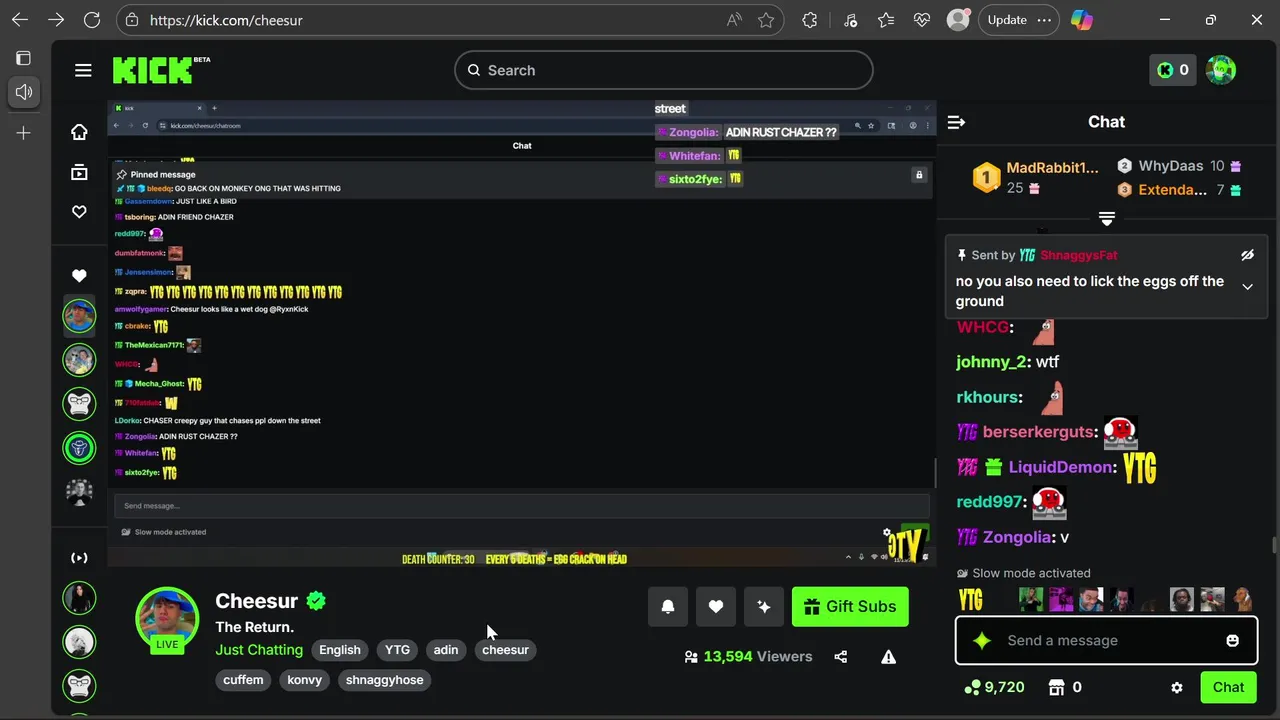This screenshot has width=1280, height=720.
Task: Select the cheesur tag
Action: pos(505,650)
